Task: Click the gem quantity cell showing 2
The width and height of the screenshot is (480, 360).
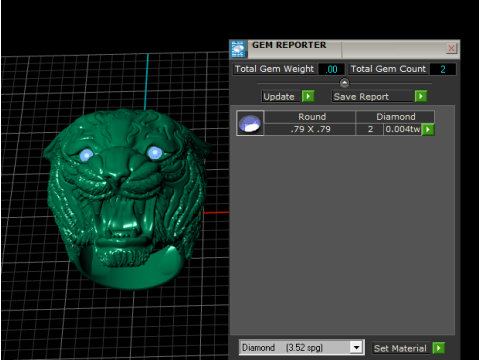Action: (x=370, y=129)
